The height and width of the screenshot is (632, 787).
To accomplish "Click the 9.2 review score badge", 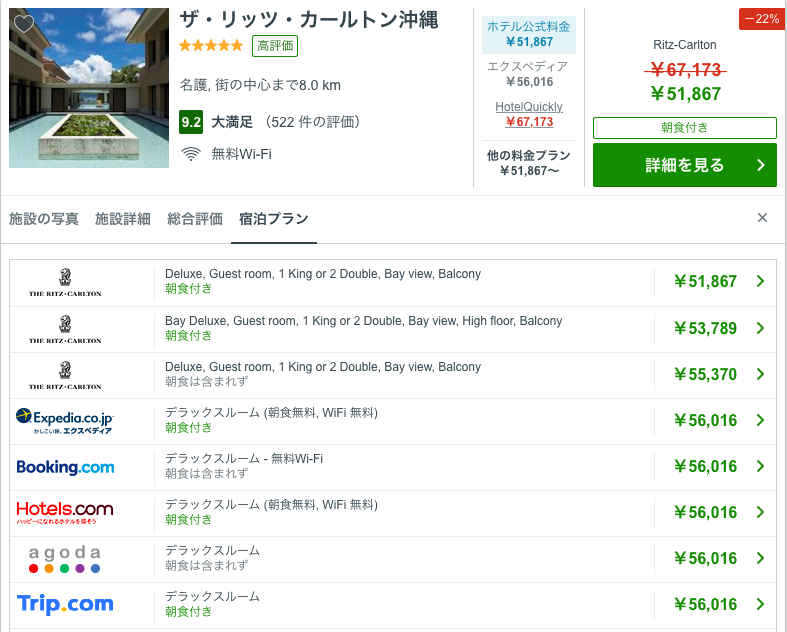I will tap(191, 122).
